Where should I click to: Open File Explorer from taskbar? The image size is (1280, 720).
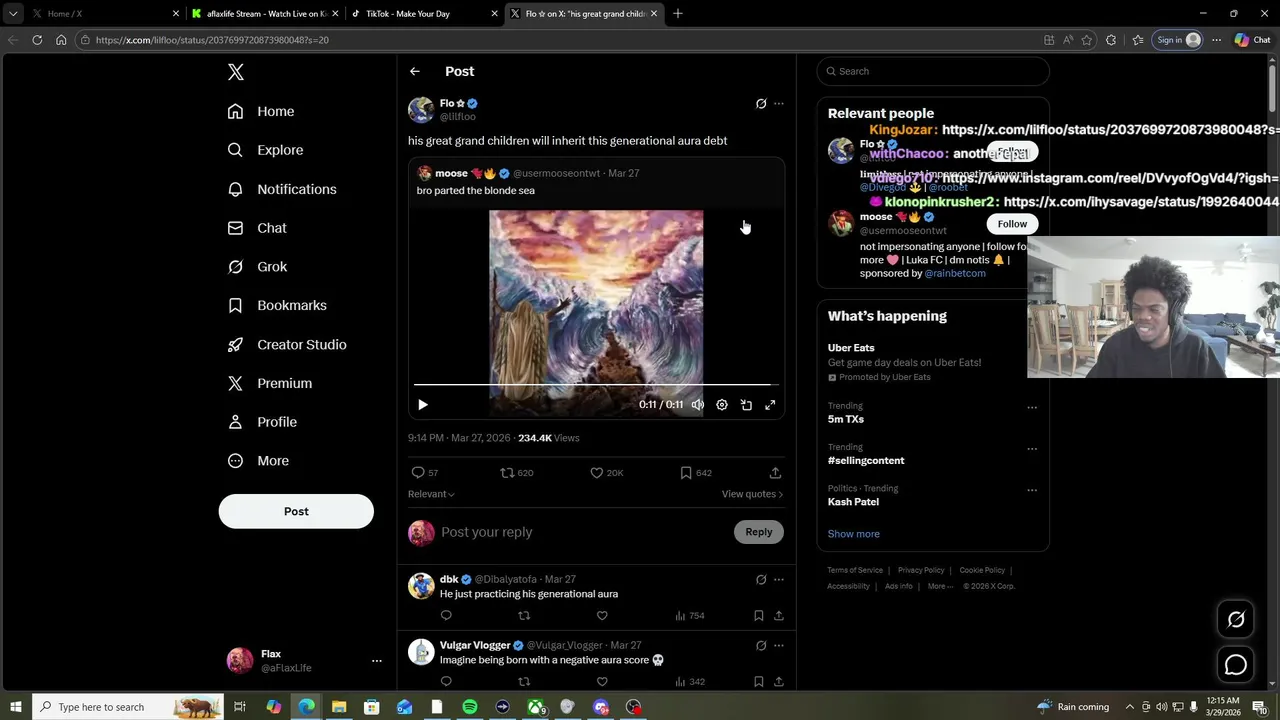point(338,707)
